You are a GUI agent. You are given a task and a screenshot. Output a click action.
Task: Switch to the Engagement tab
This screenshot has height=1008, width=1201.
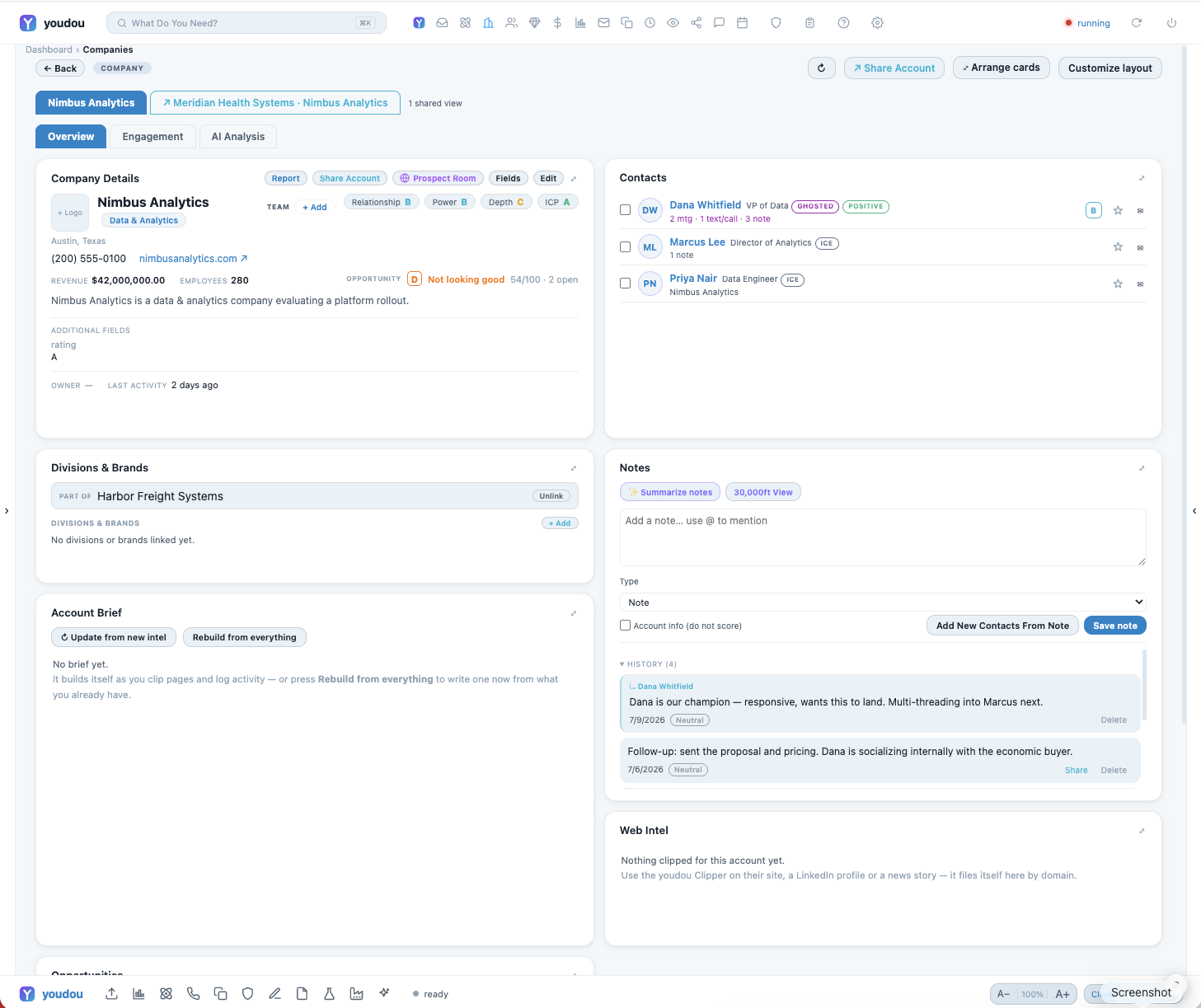pyautogui.click(x=152, y=137)
